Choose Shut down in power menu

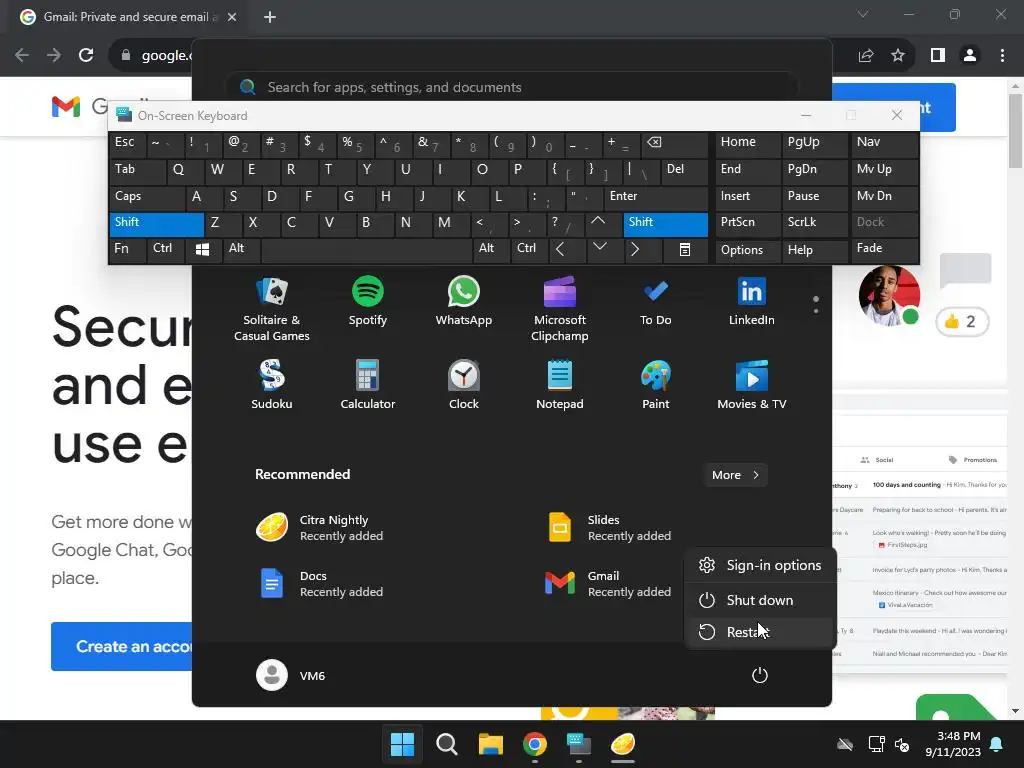pos(760,600)
